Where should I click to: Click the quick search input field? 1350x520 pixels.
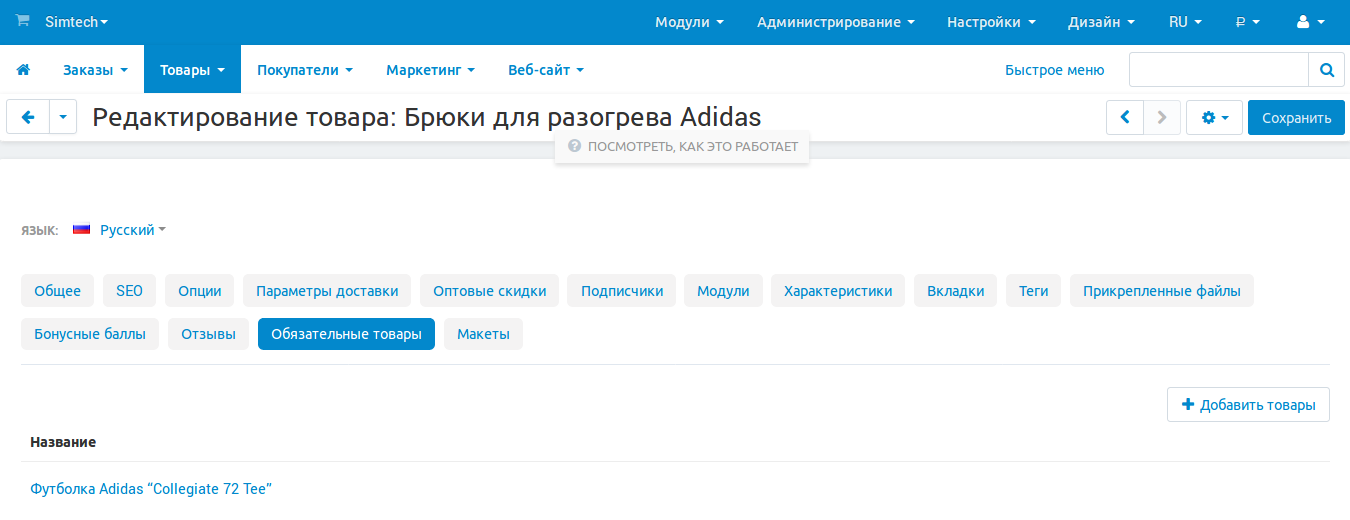1218,70
